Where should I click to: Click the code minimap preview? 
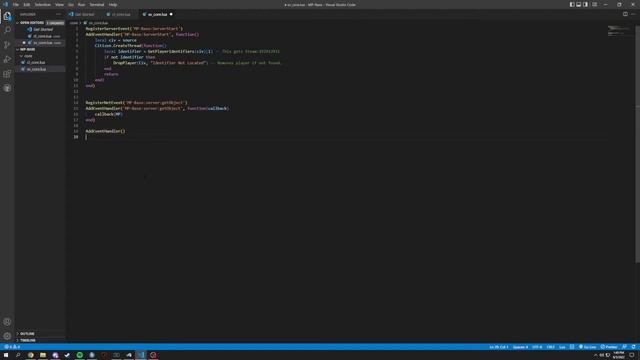(x=618, y=31)
